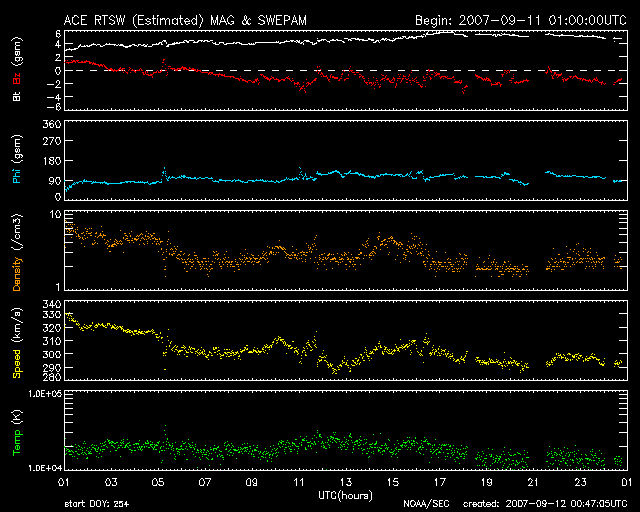Click the "NOAA/SEC" footer text

[426, 504]
